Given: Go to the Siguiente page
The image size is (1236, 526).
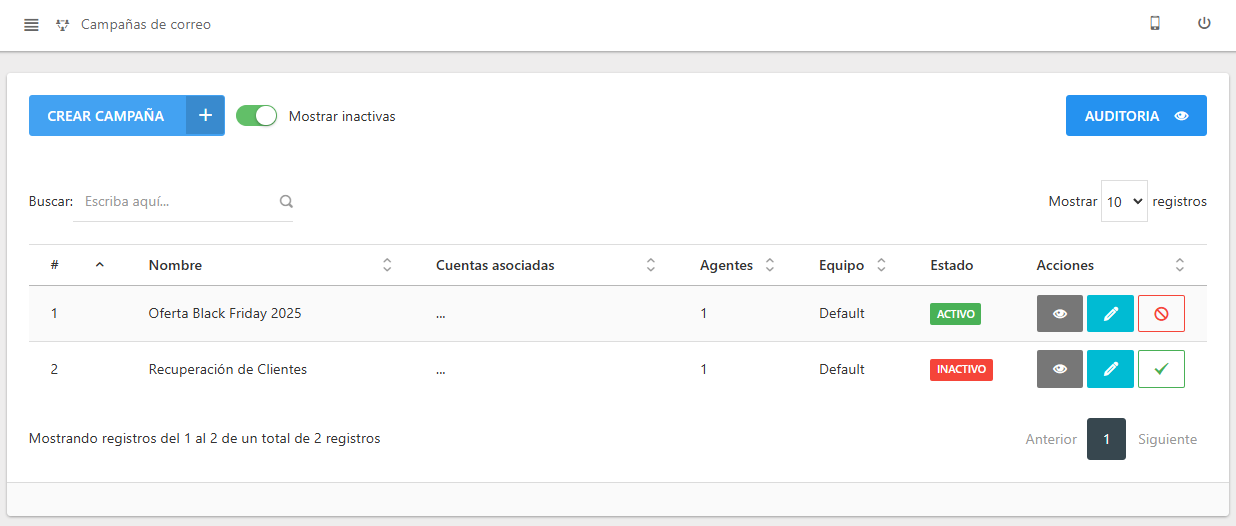Looking at the screenshot, I should (x=1167, y=439).
